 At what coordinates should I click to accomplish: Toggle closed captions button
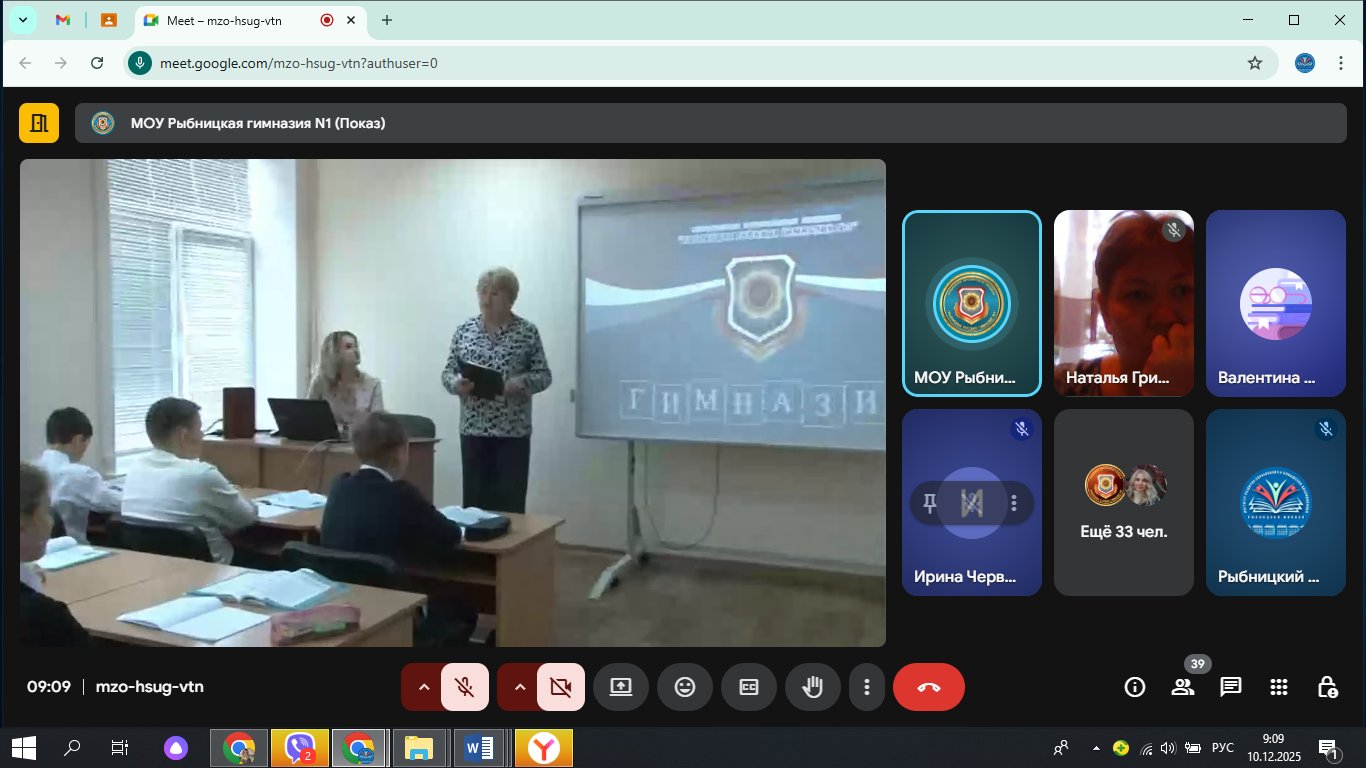pyautogui.click(x=749, y=687)
